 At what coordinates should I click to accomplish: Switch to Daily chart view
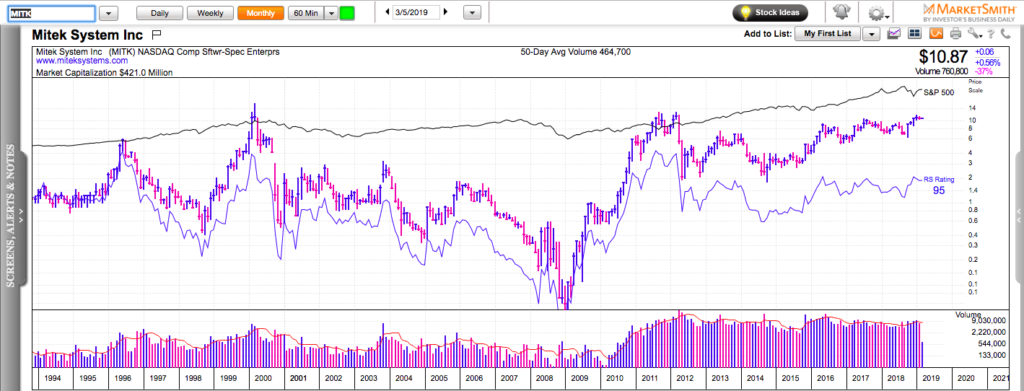(159, 13)
